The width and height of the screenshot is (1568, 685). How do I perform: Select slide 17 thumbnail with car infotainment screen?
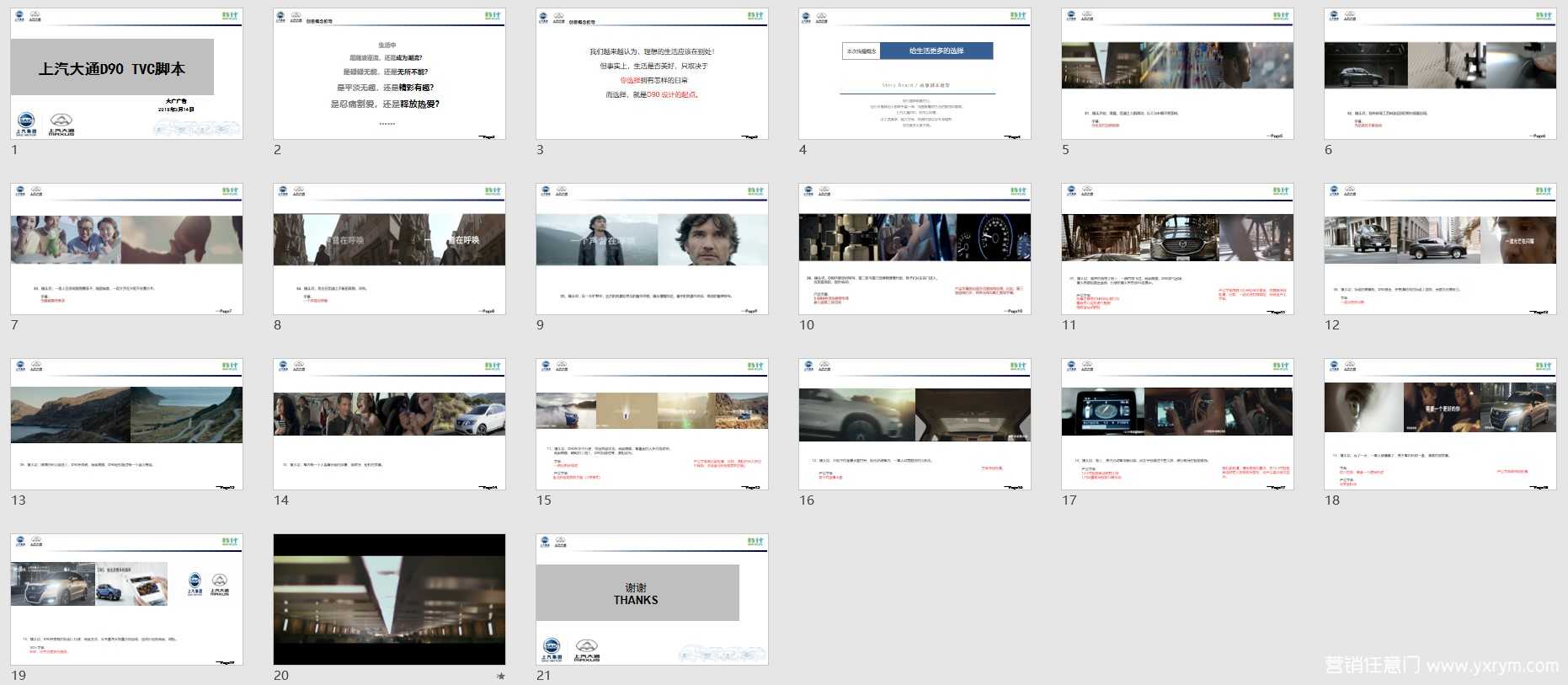click(1178, 425)
